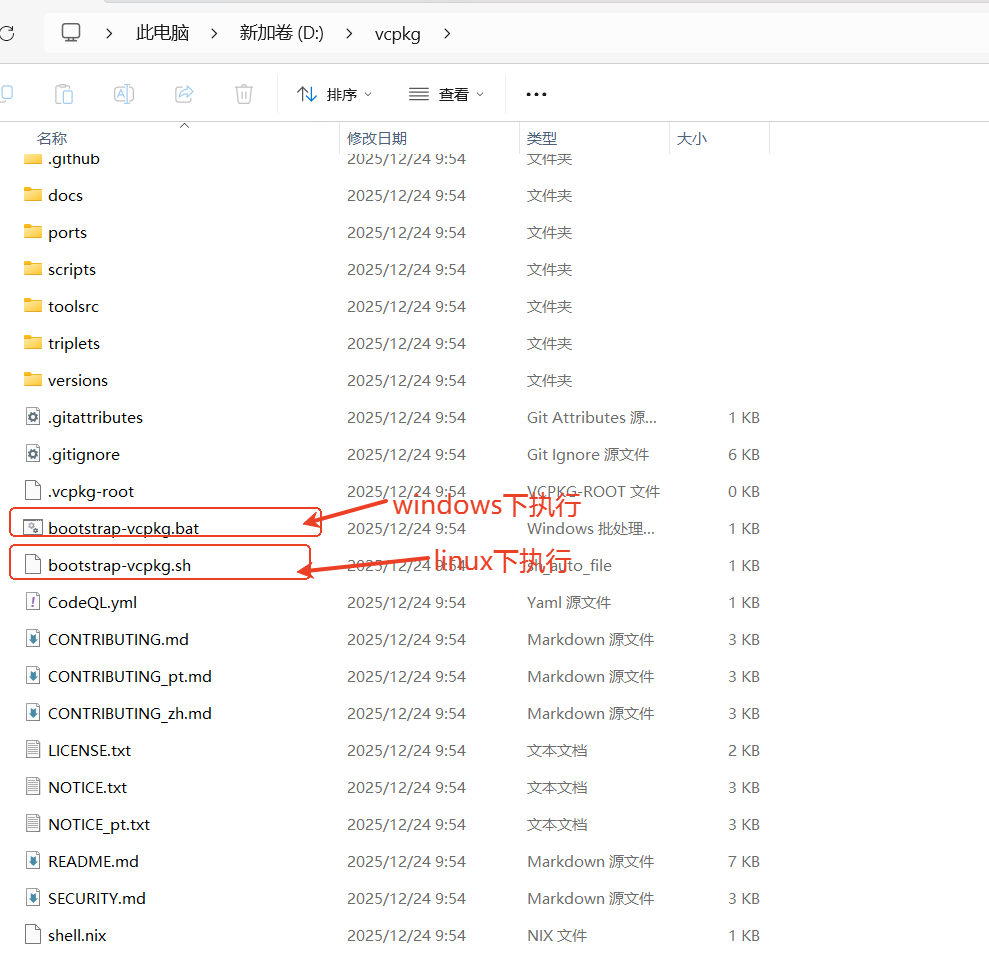This screenshot has height=960, width=989.
Task: Select file name CONTRIBUTING_pt.md
Action: (x=130, y=677)
